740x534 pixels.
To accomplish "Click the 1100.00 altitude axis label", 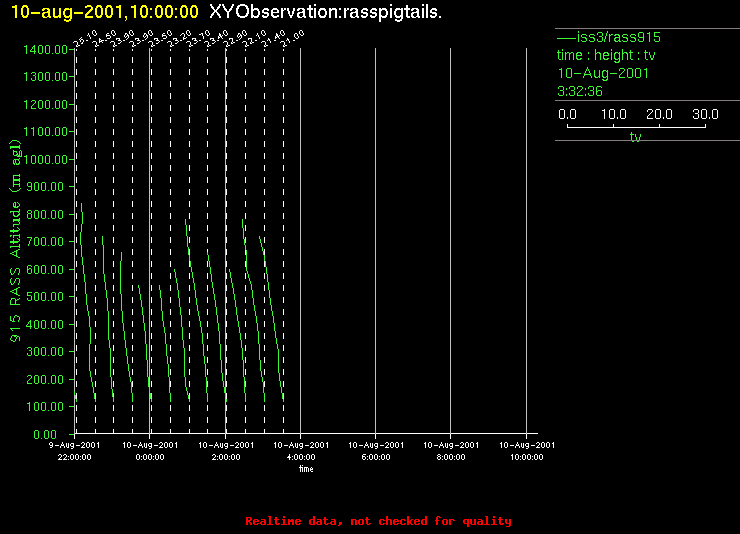I will tap(45, 132).
